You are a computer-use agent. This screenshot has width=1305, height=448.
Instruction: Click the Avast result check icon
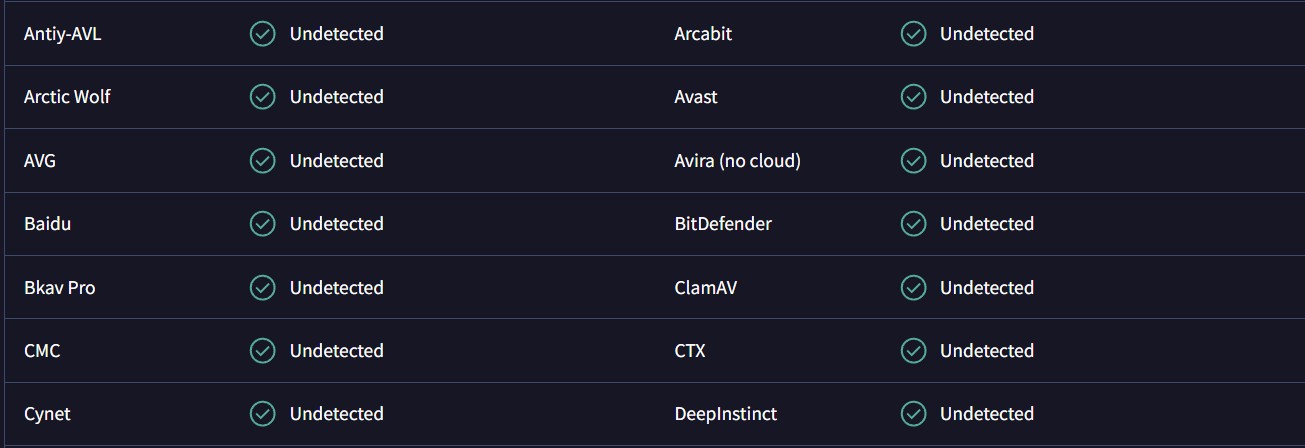913,97
